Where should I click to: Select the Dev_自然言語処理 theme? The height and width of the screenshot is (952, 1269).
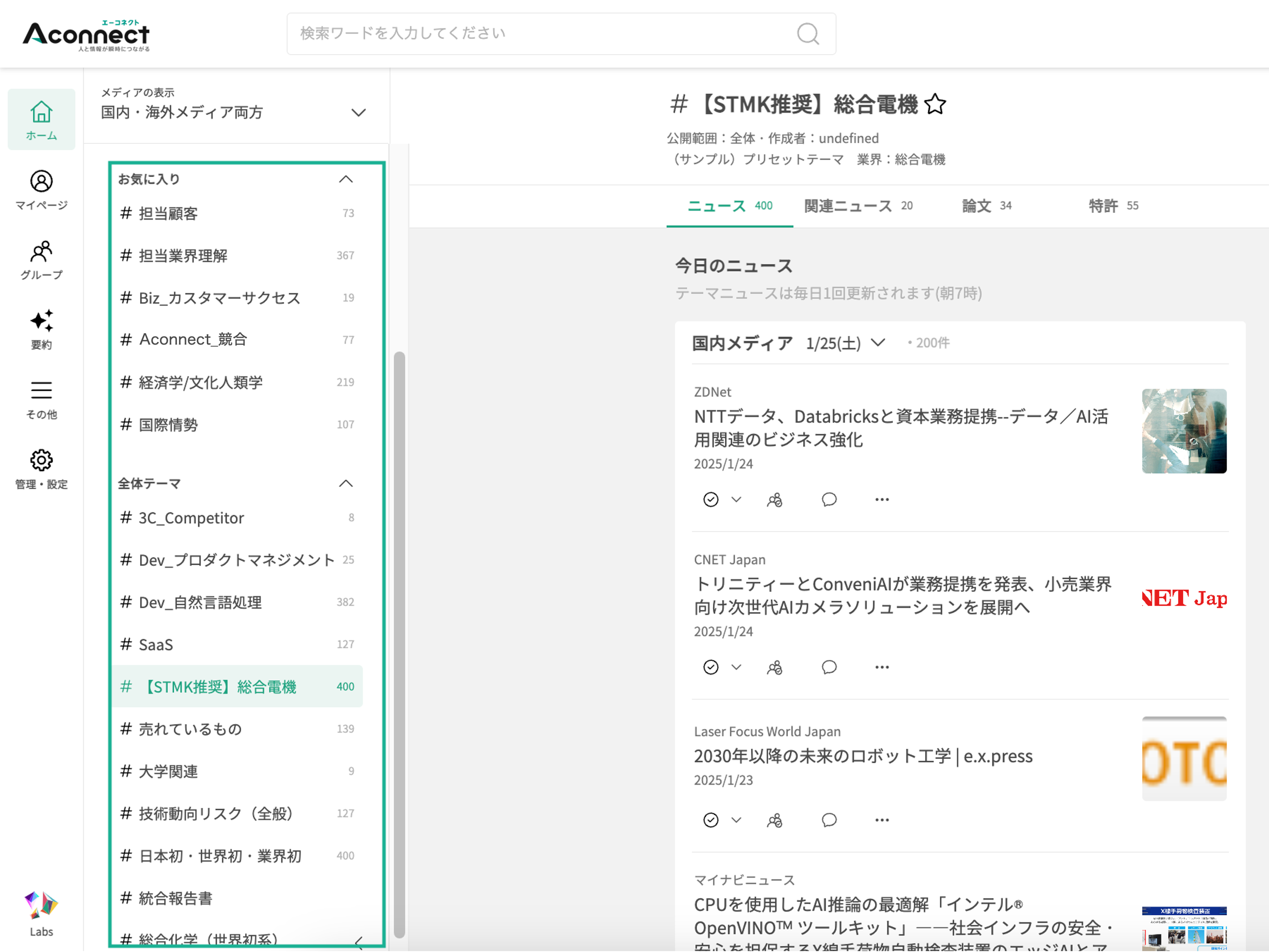pos(237,602)
